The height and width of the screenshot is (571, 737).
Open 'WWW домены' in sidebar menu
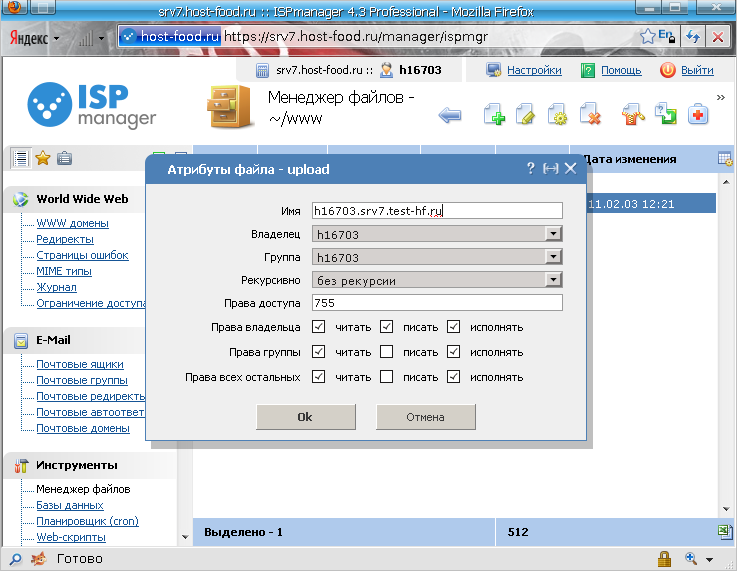coord(72,223)
